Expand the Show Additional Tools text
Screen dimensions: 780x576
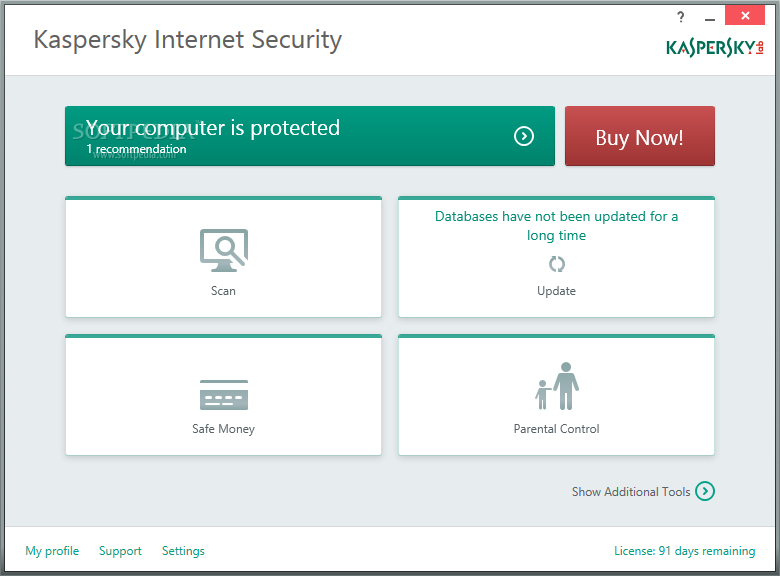631,492
